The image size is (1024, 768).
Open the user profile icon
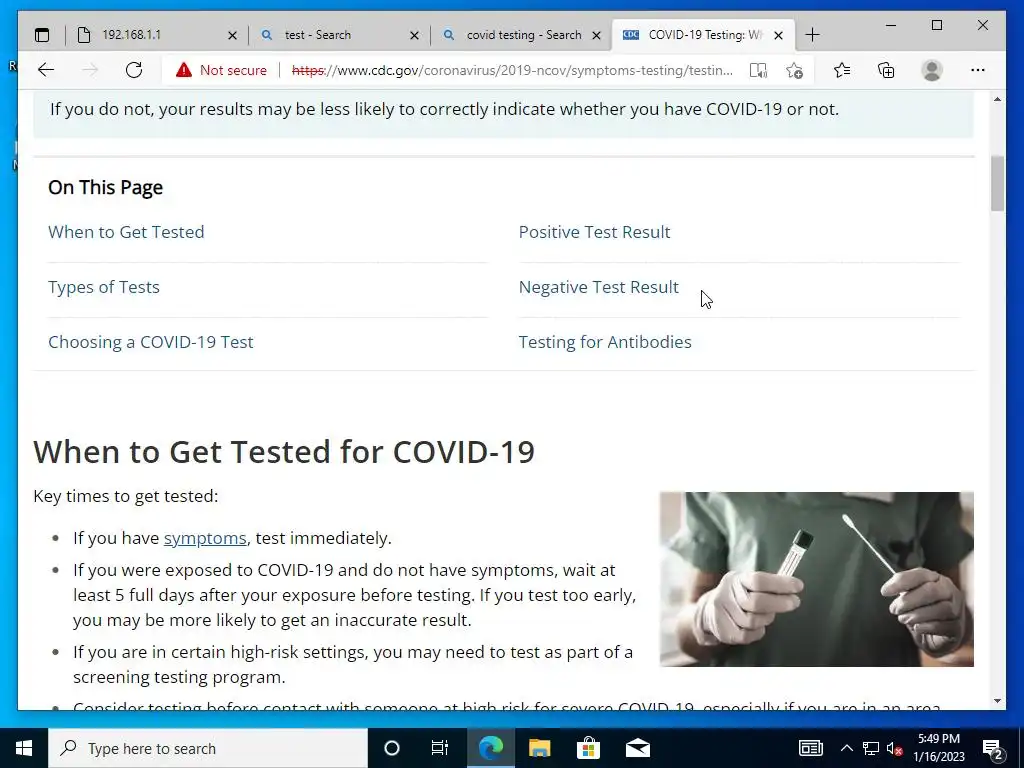[x=932, y=70]
